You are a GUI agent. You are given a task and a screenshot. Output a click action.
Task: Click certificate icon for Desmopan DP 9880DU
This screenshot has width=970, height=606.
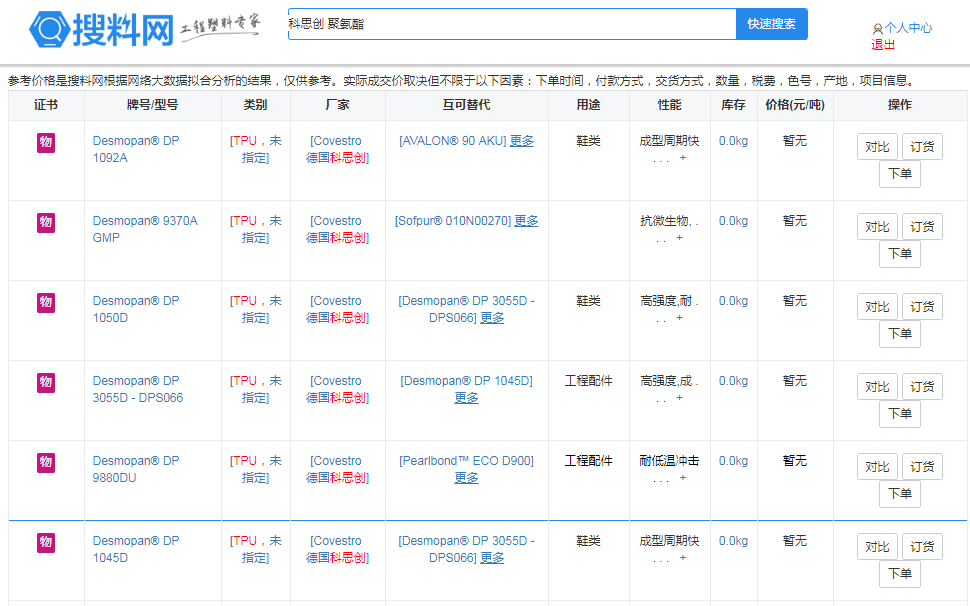(x=46, y=463)
